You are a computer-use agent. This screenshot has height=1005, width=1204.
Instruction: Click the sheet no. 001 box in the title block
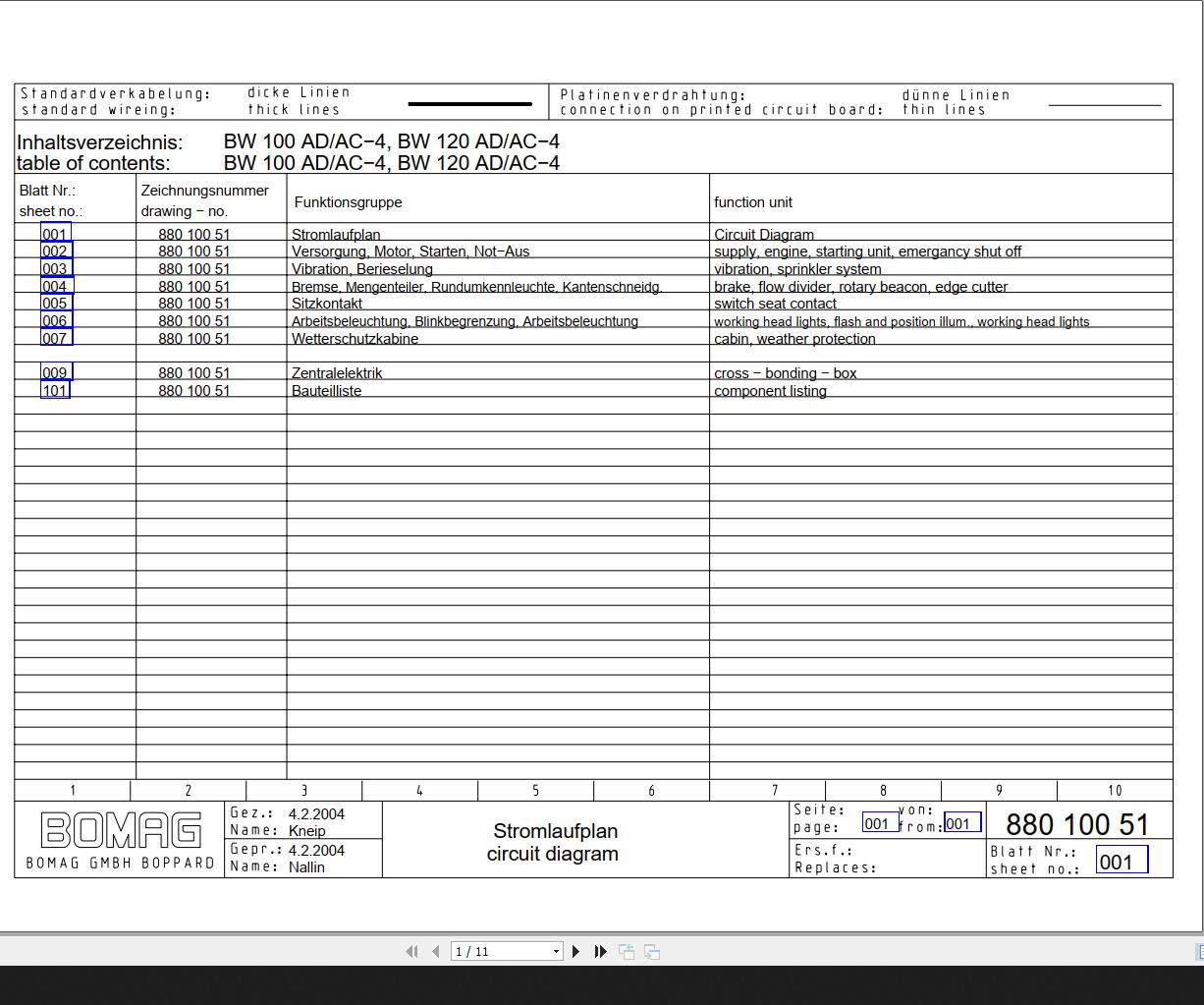1122,862
